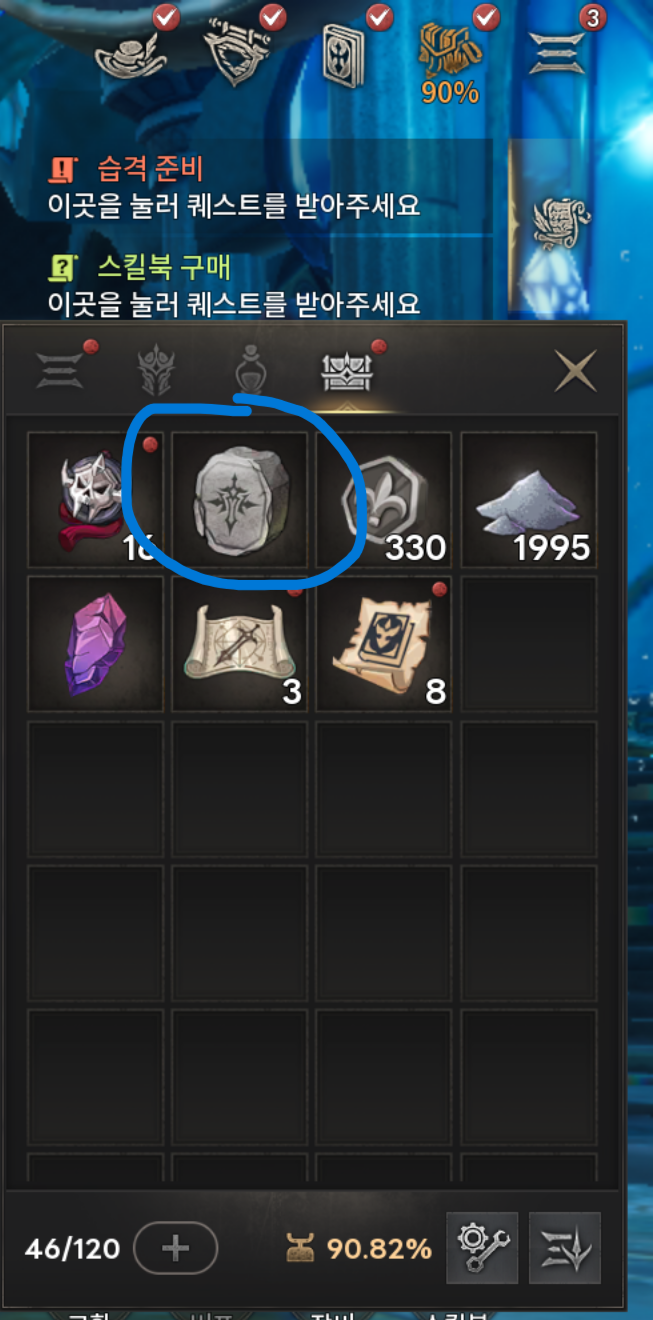
Task: Select the silver powder pile showing 1995
Action: (529, 499)
